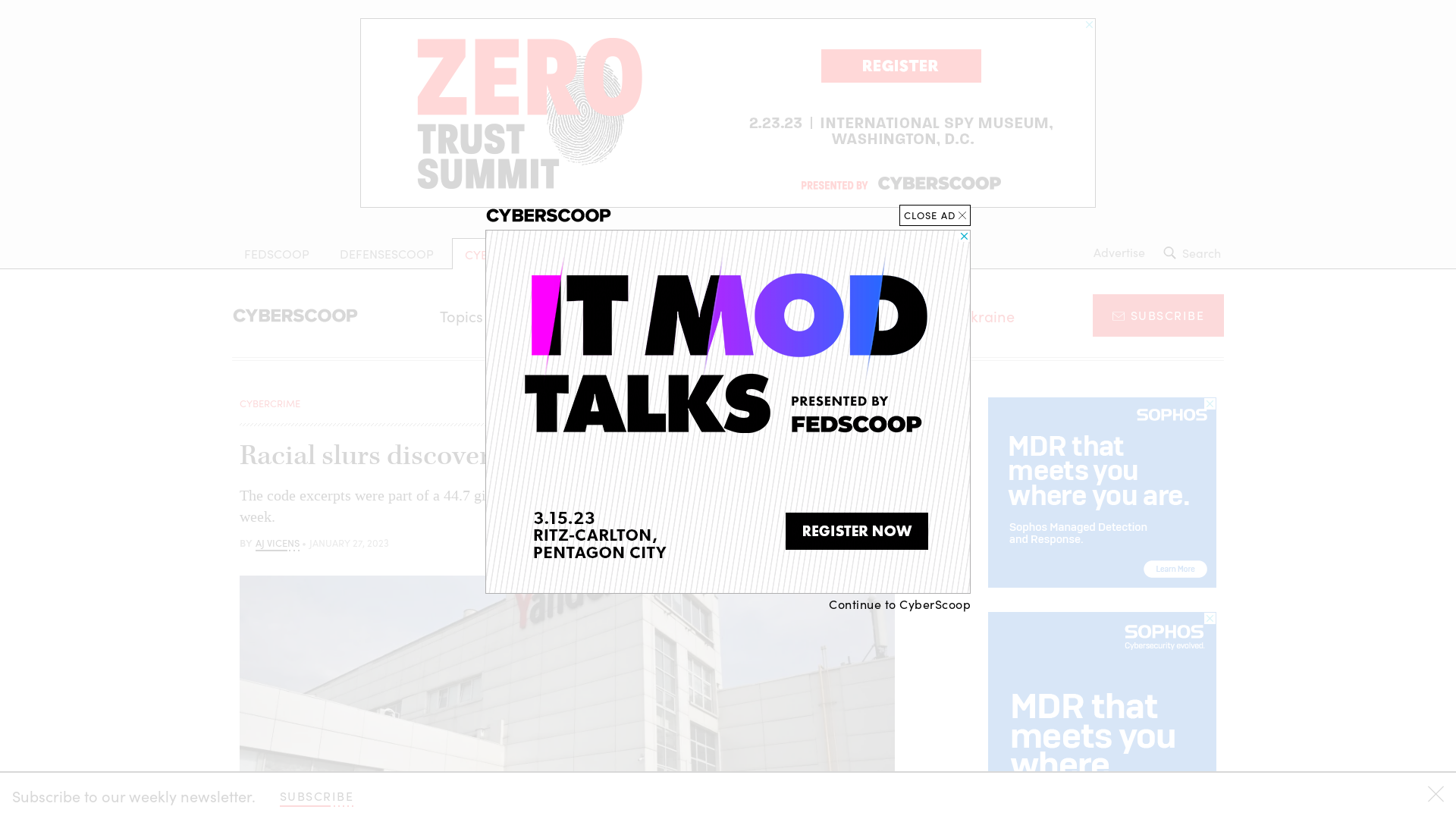Click the dismiss X on newsletter bar
The image size is (1456, 819).
[x=1436, y=794]
